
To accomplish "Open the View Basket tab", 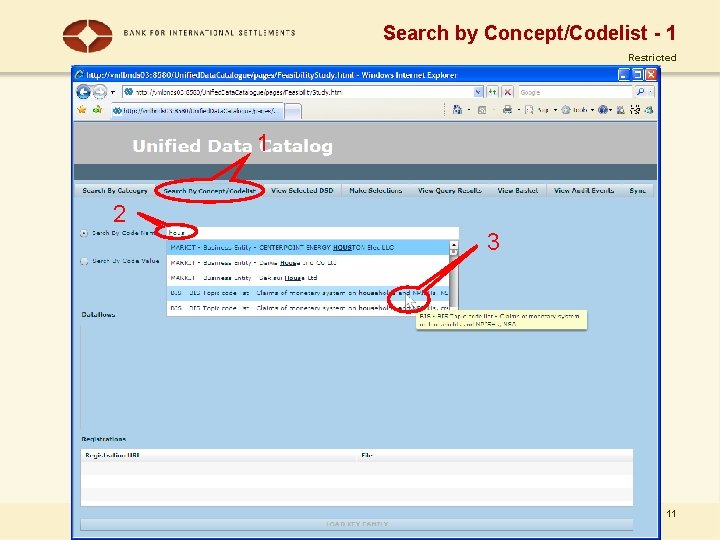I will point(518,191).
